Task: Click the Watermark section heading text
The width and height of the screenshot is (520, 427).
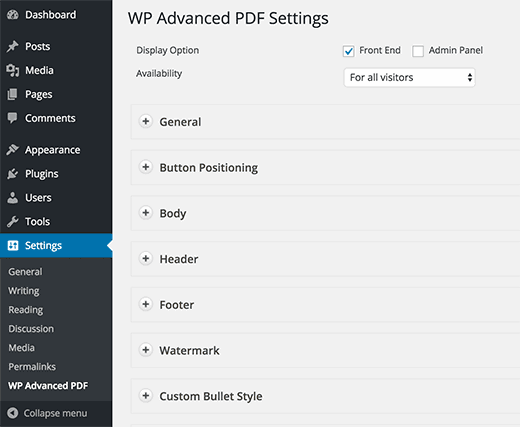Action: click(189, 351)
